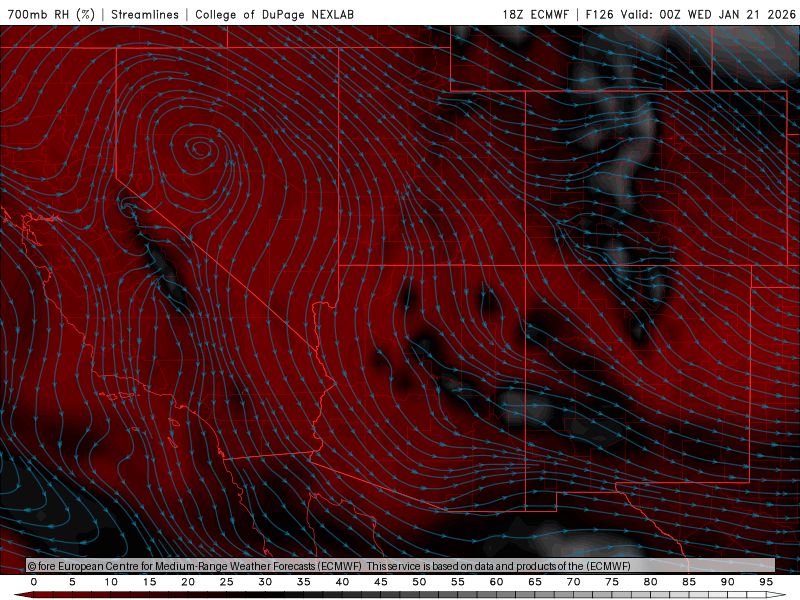800x600 pixels.
Task: Click the colorbar label "70"
Action: (573, 582)
